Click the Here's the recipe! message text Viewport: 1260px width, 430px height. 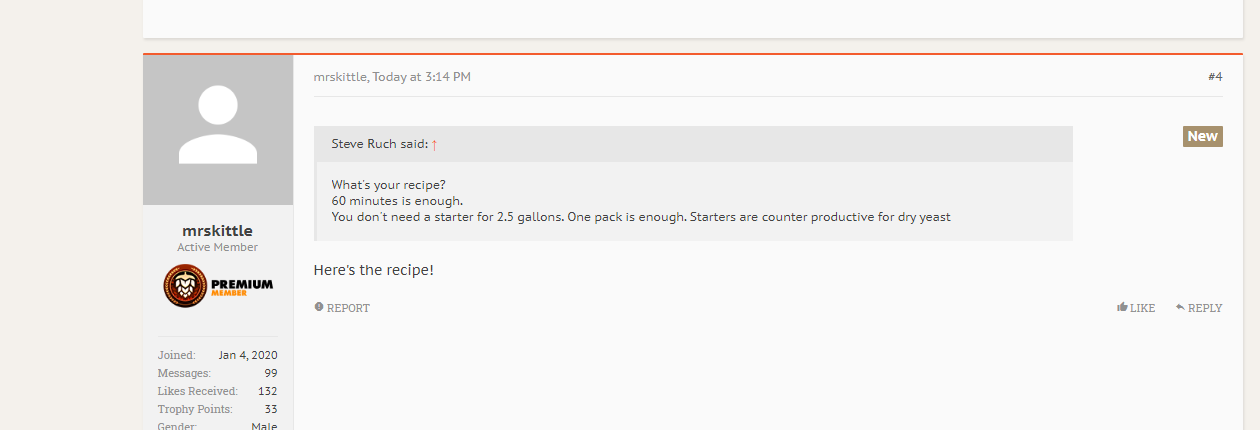coord(374,270)
